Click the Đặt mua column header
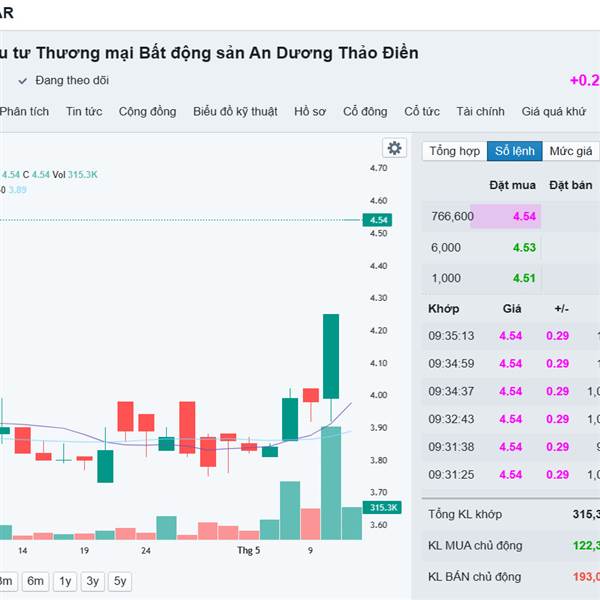 [x=512, y=185]
